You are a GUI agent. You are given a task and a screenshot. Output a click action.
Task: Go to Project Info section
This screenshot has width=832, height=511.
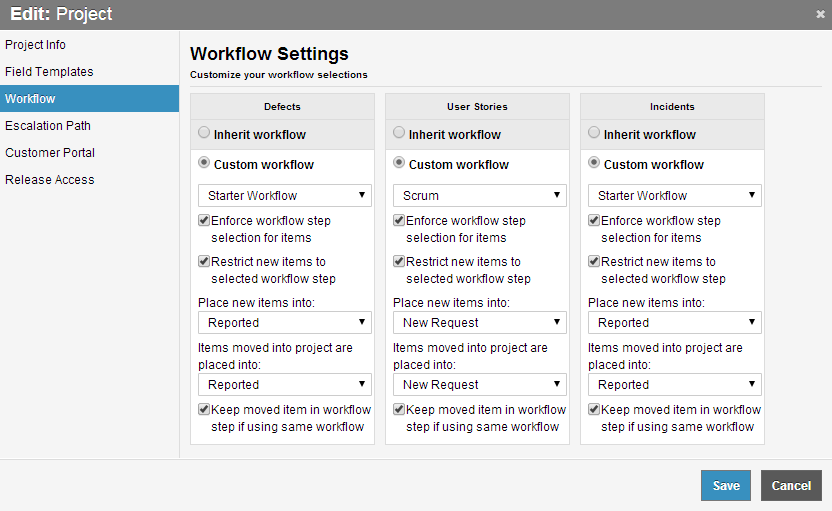tap(36, 45)
